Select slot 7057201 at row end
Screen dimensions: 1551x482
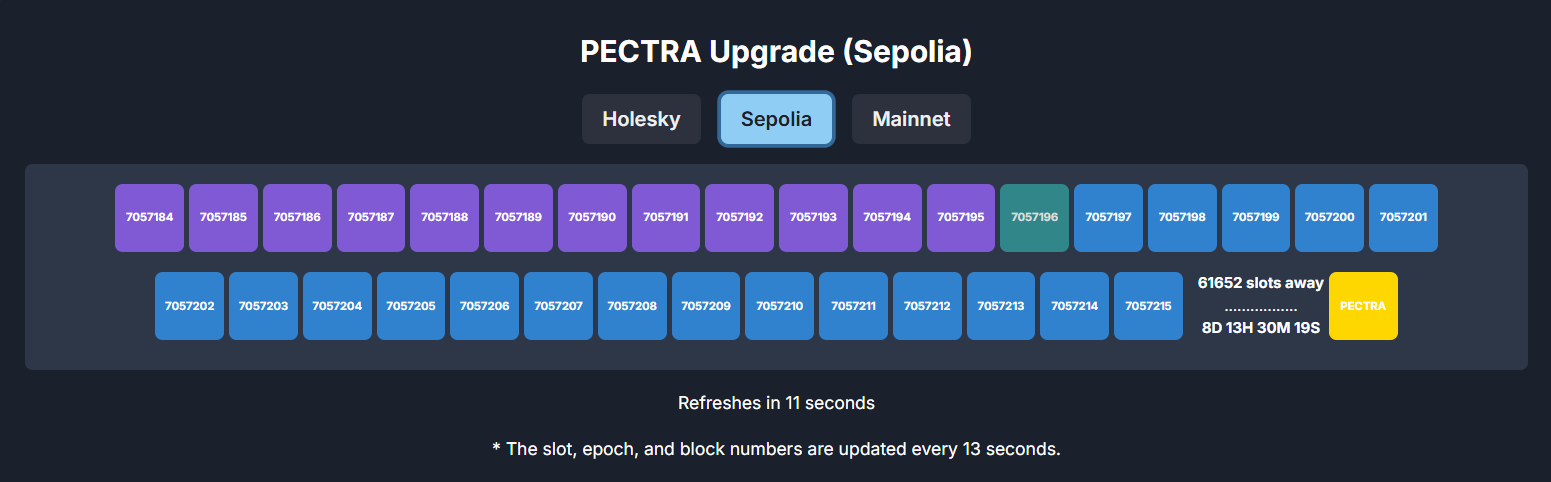tap(1403, 217)
